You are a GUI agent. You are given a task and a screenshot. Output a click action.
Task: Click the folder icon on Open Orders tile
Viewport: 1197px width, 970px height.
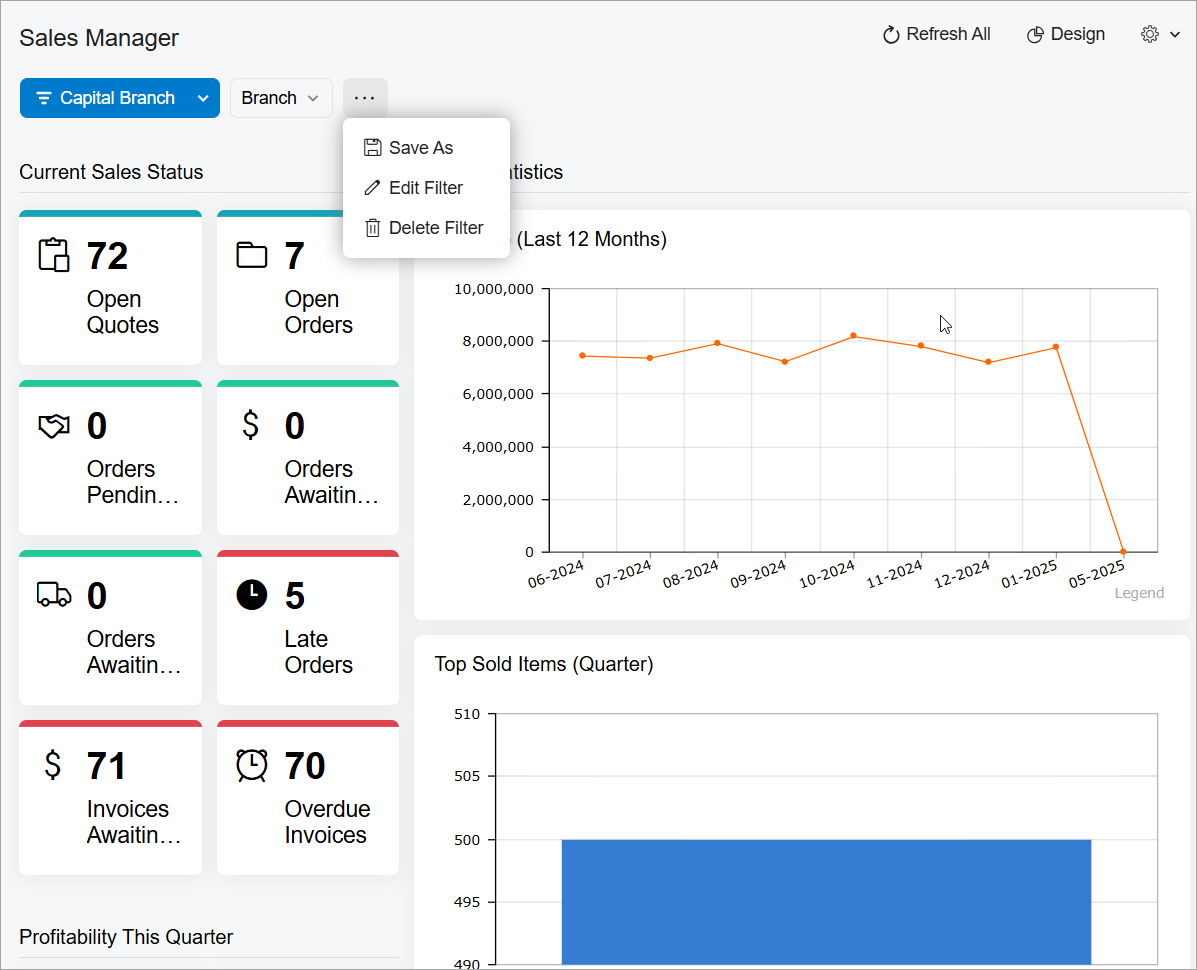[252, 255]
